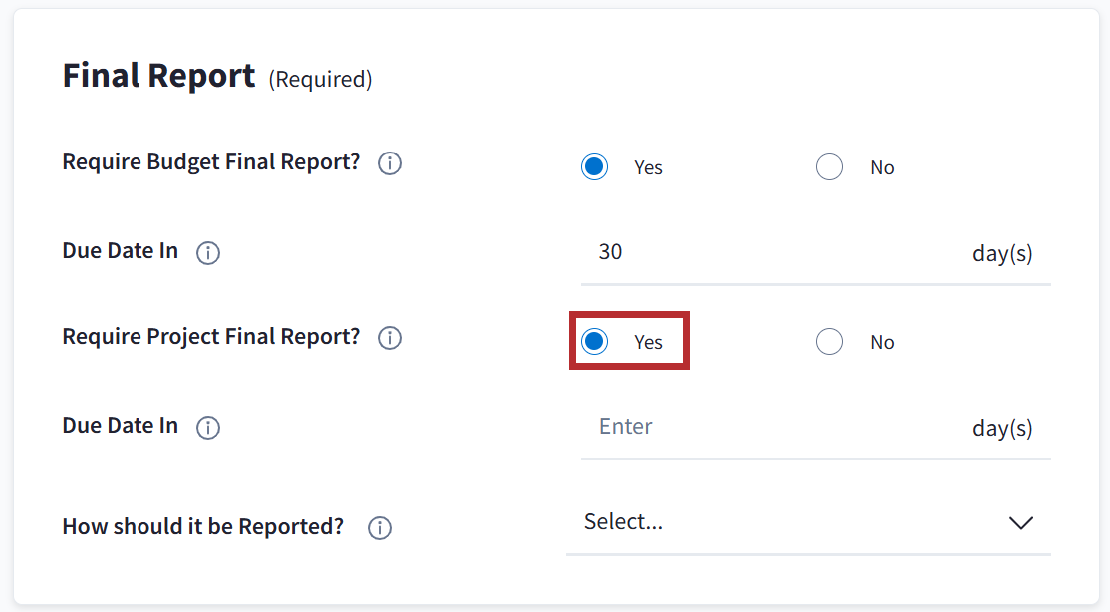Click info icon for Due Date In above Project Report row
1110x612 pixels.
coord(208,253)
